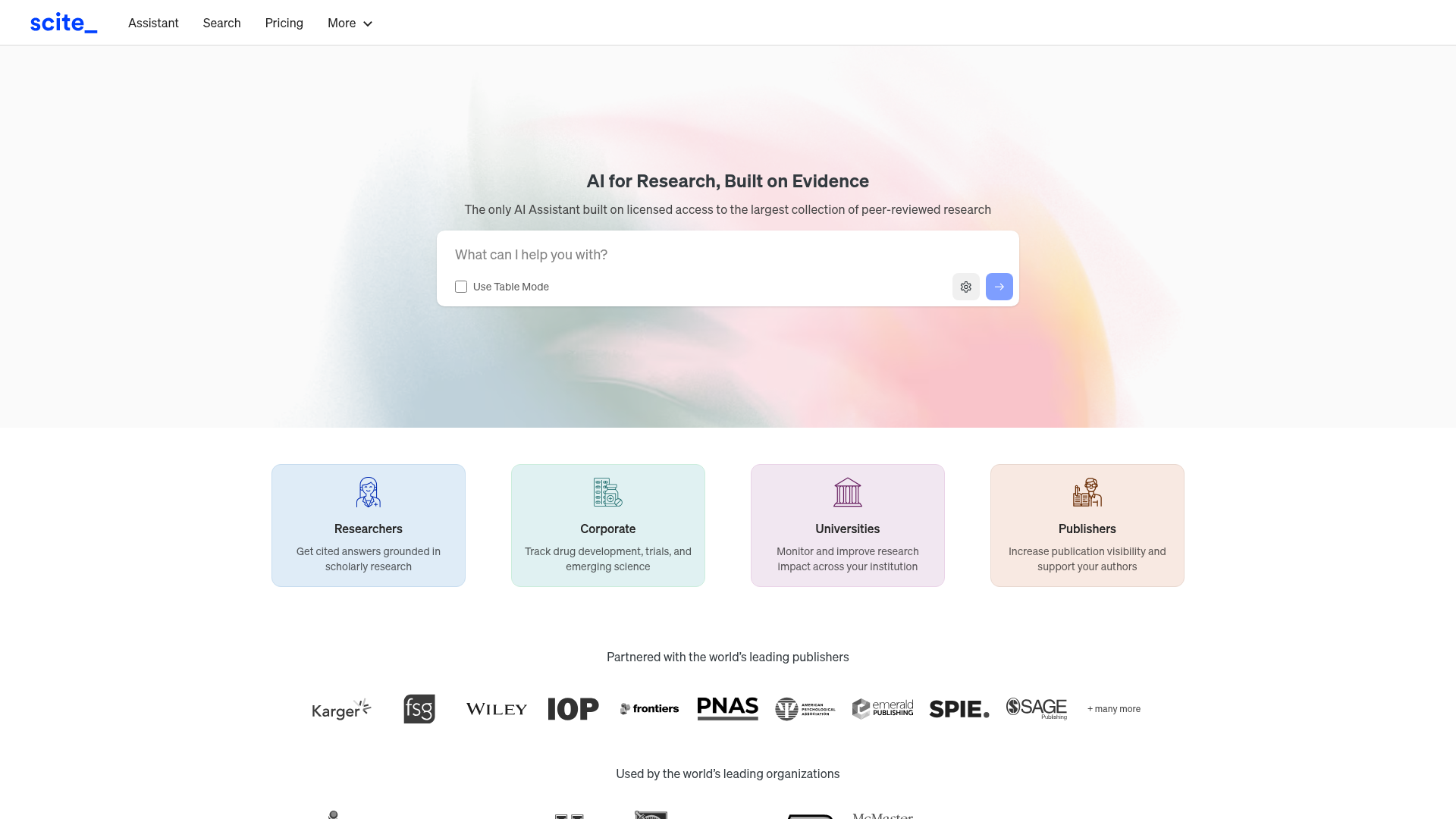
Task: Expand the More dropdown menu
Action: [350, 23]
